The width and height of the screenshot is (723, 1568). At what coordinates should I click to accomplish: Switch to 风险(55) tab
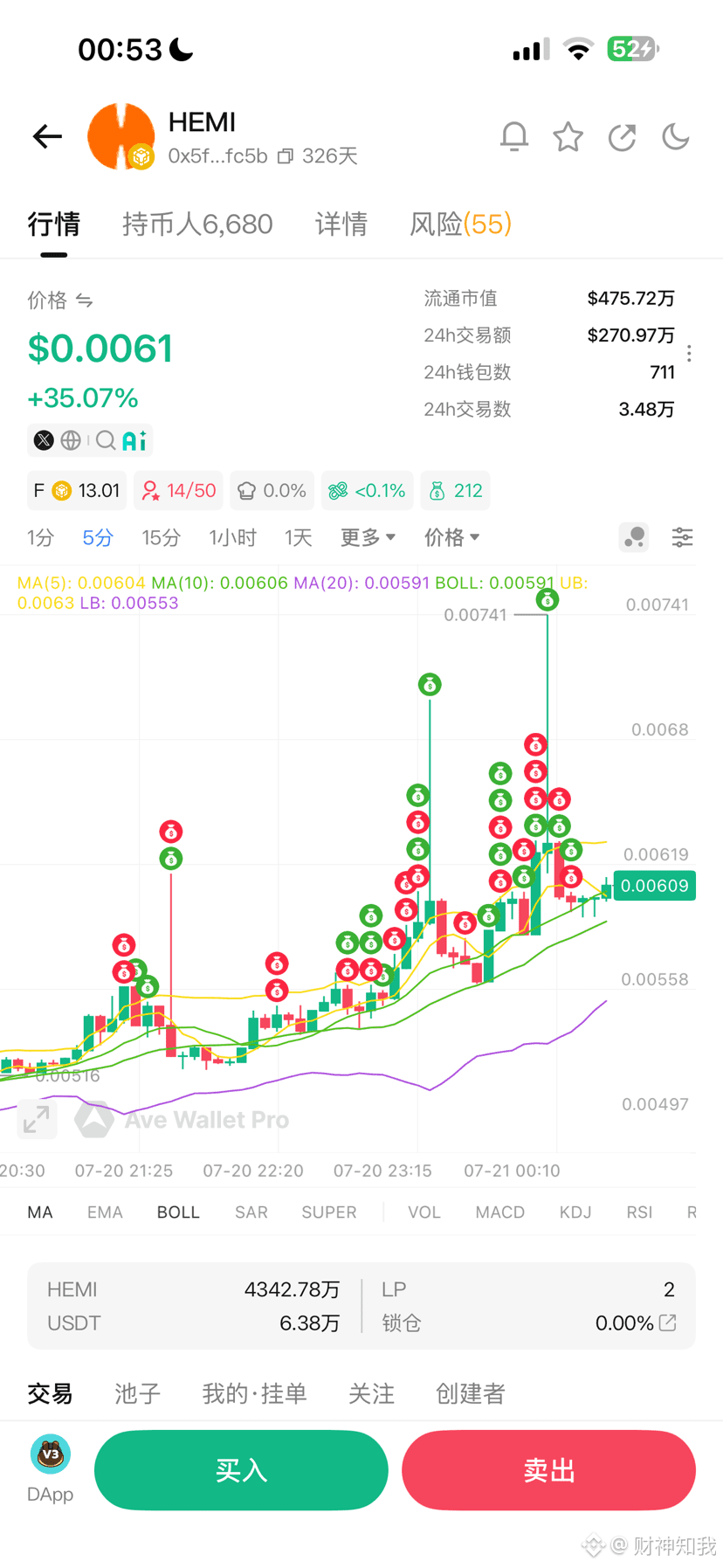tap(460, 224)
